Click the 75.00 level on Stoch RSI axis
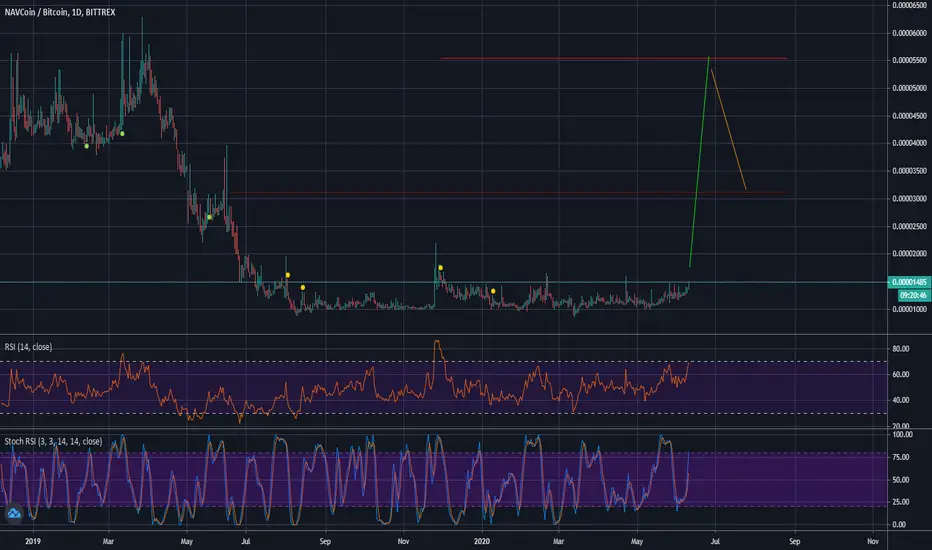 [900, 457]
